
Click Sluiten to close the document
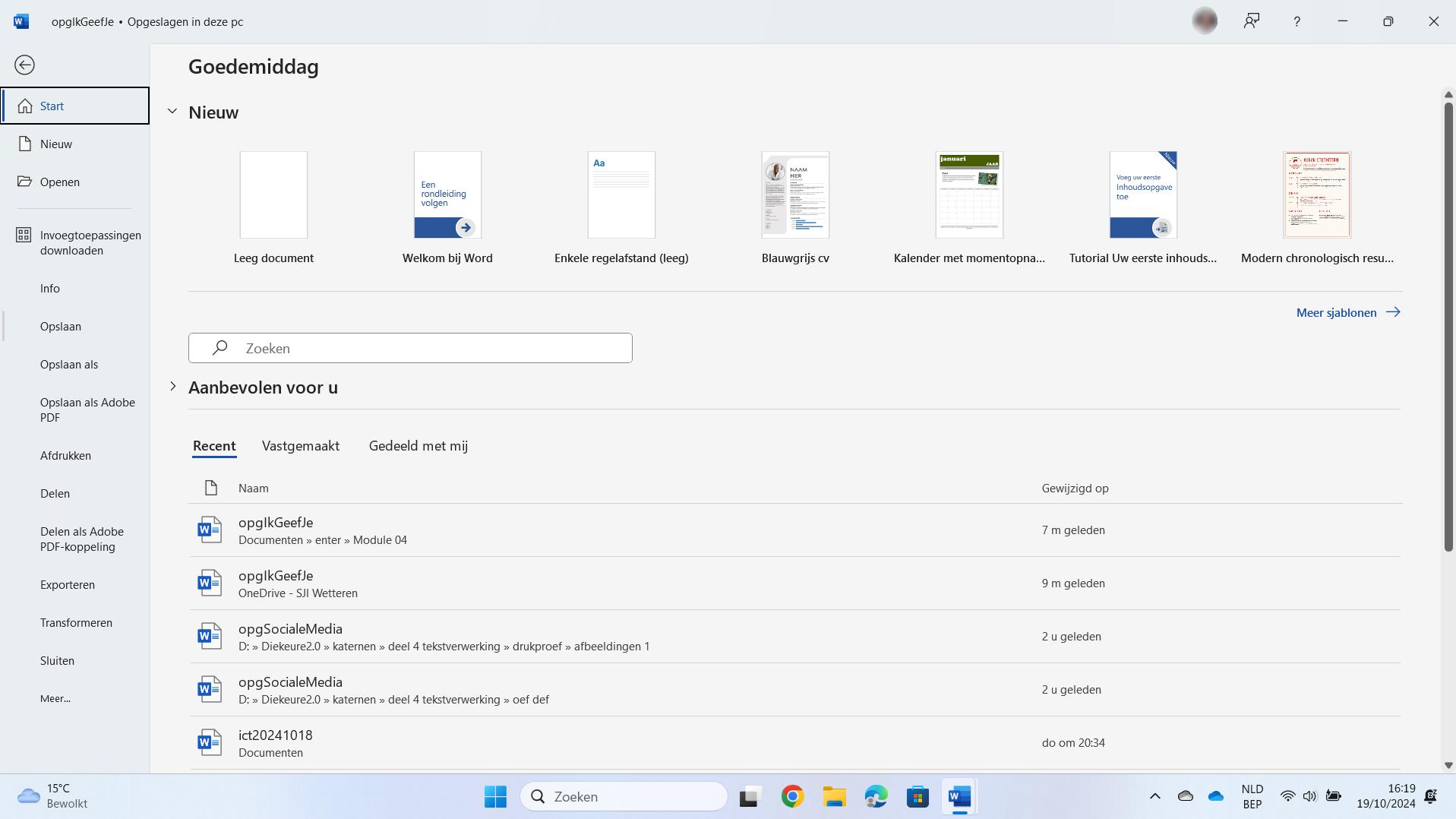coord(75,660)
